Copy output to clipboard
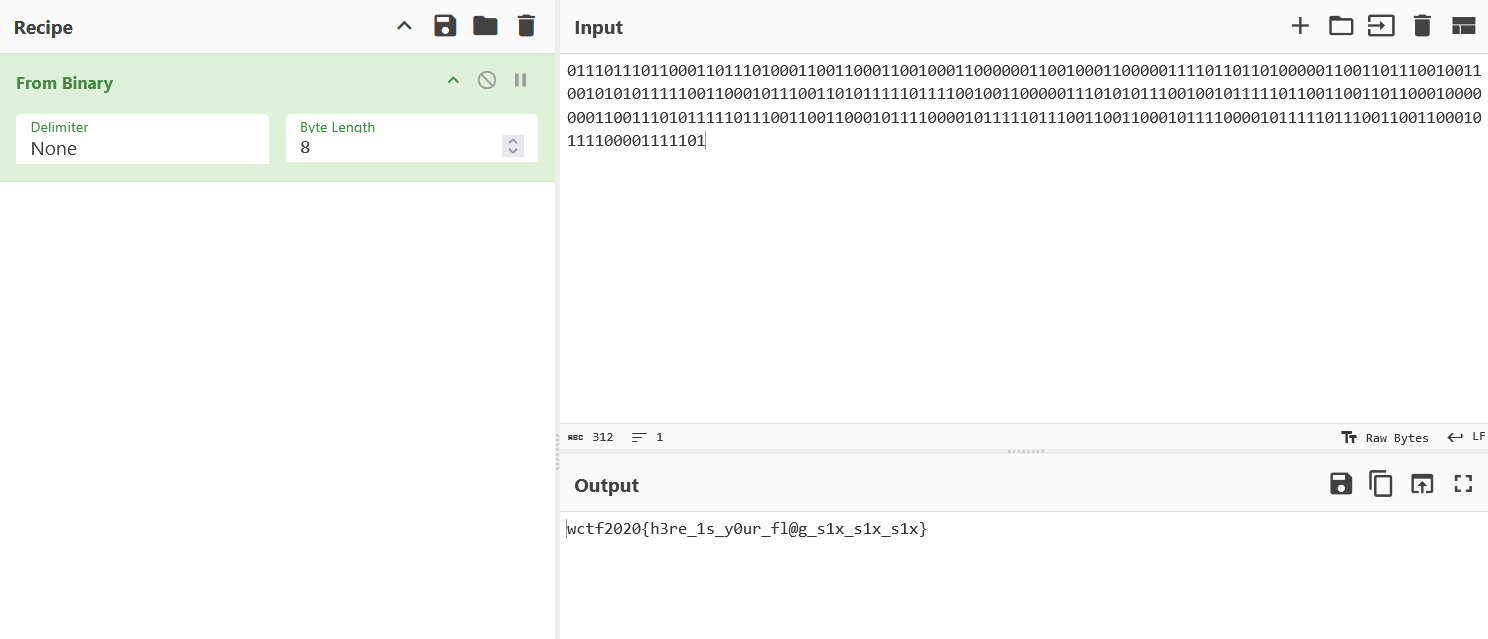 [1381, 484]
